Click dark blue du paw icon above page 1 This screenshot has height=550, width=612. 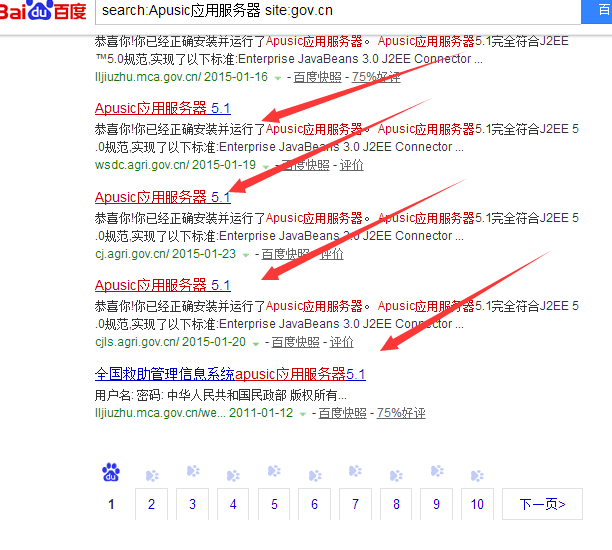(111, 472)
